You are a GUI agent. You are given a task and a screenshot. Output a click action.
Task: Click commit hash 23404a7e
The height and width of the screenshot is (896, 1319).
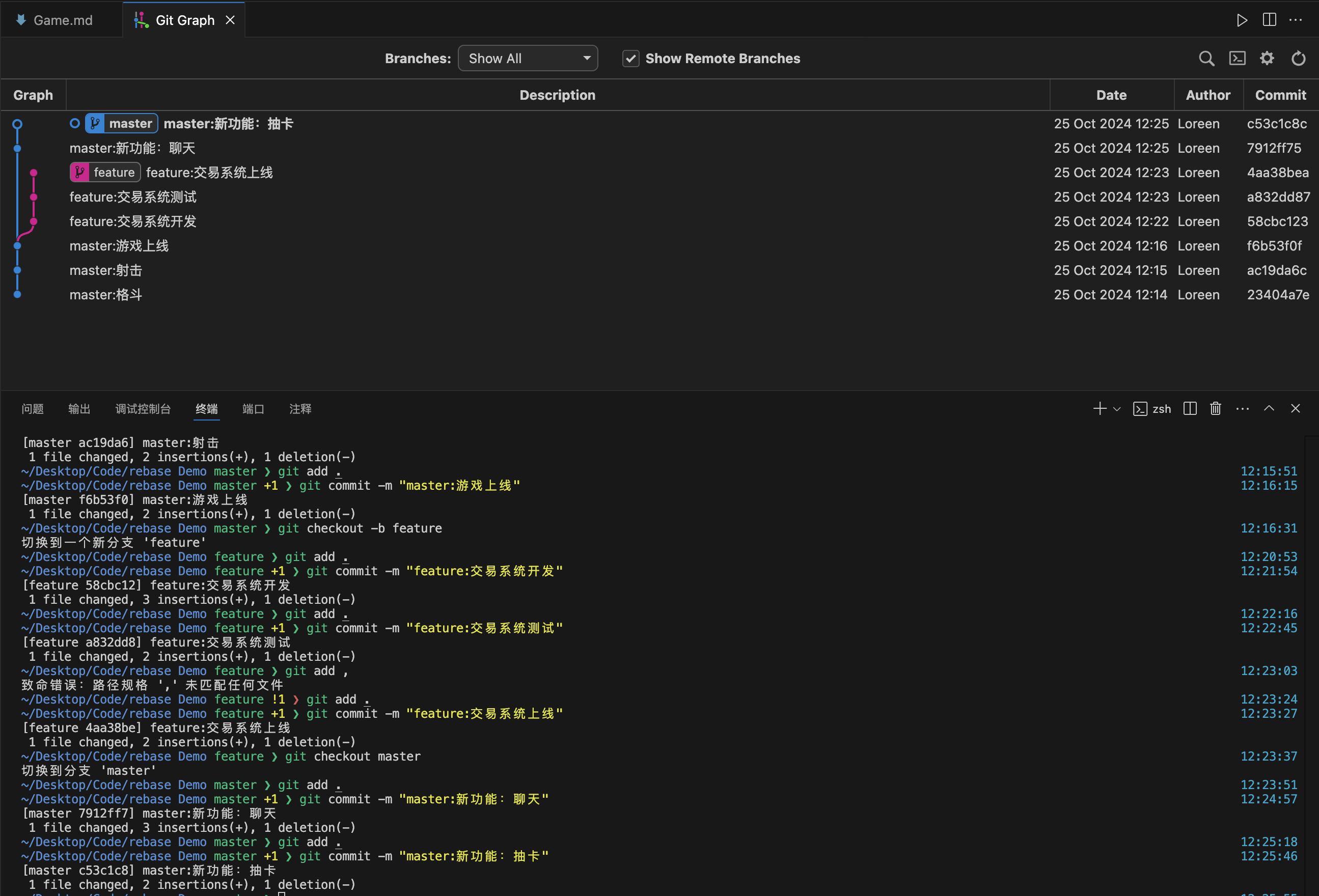[1278, 294]
